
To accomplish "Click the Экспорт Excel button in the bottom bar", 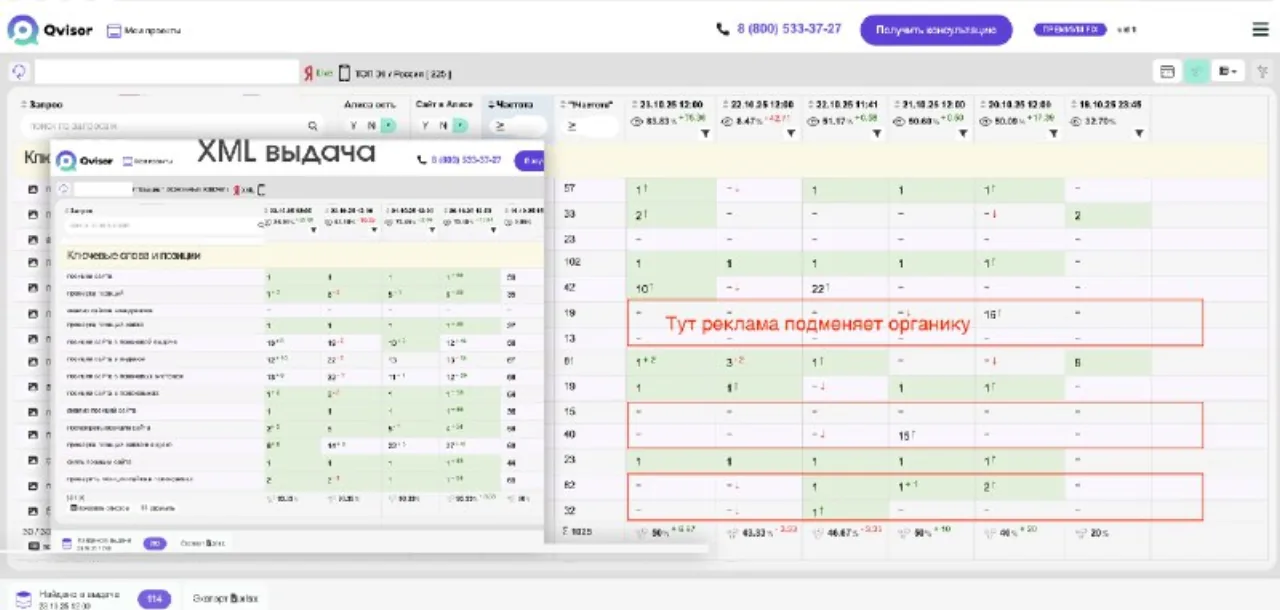I will [x=225, y=598].
